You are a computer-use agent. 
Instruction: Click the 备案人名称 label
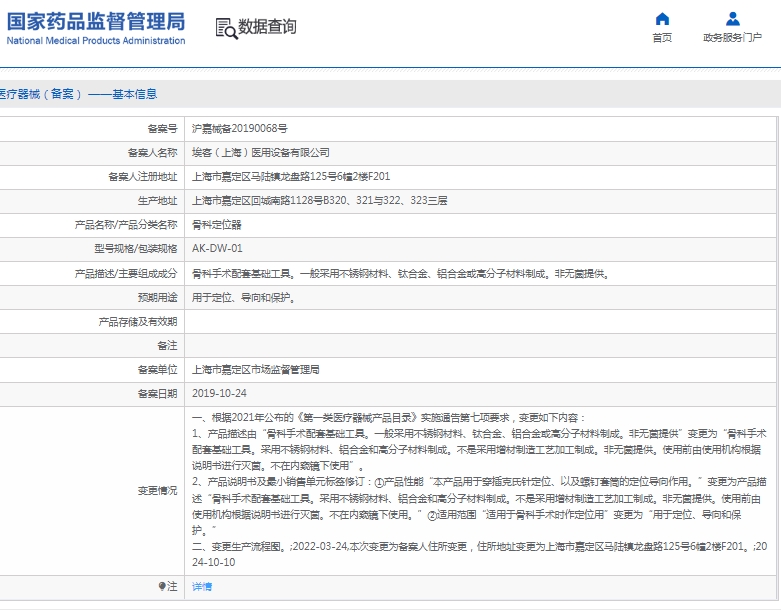pos(152,152)
